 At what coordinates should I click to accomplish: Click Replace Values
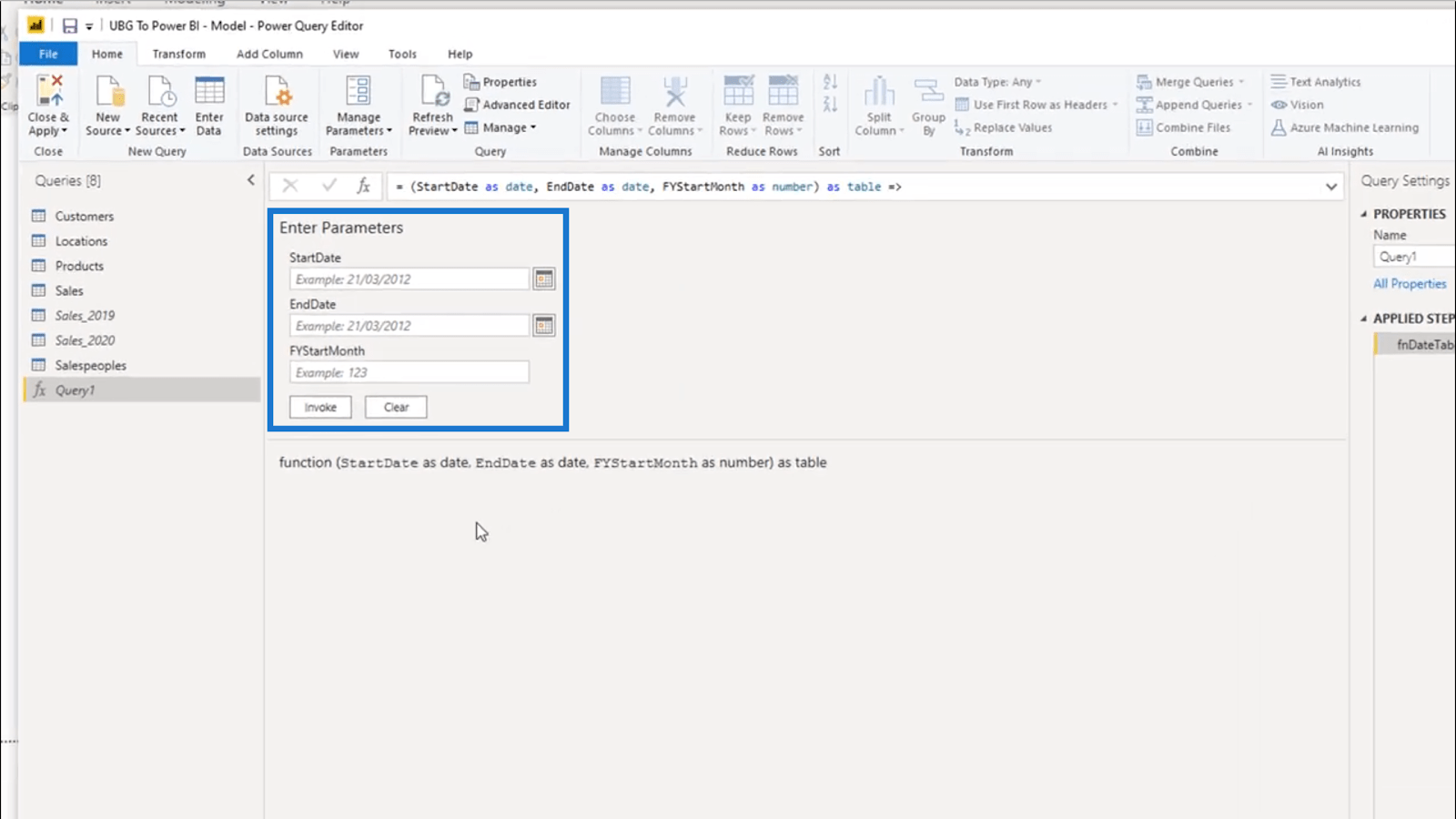point(1004,128)
